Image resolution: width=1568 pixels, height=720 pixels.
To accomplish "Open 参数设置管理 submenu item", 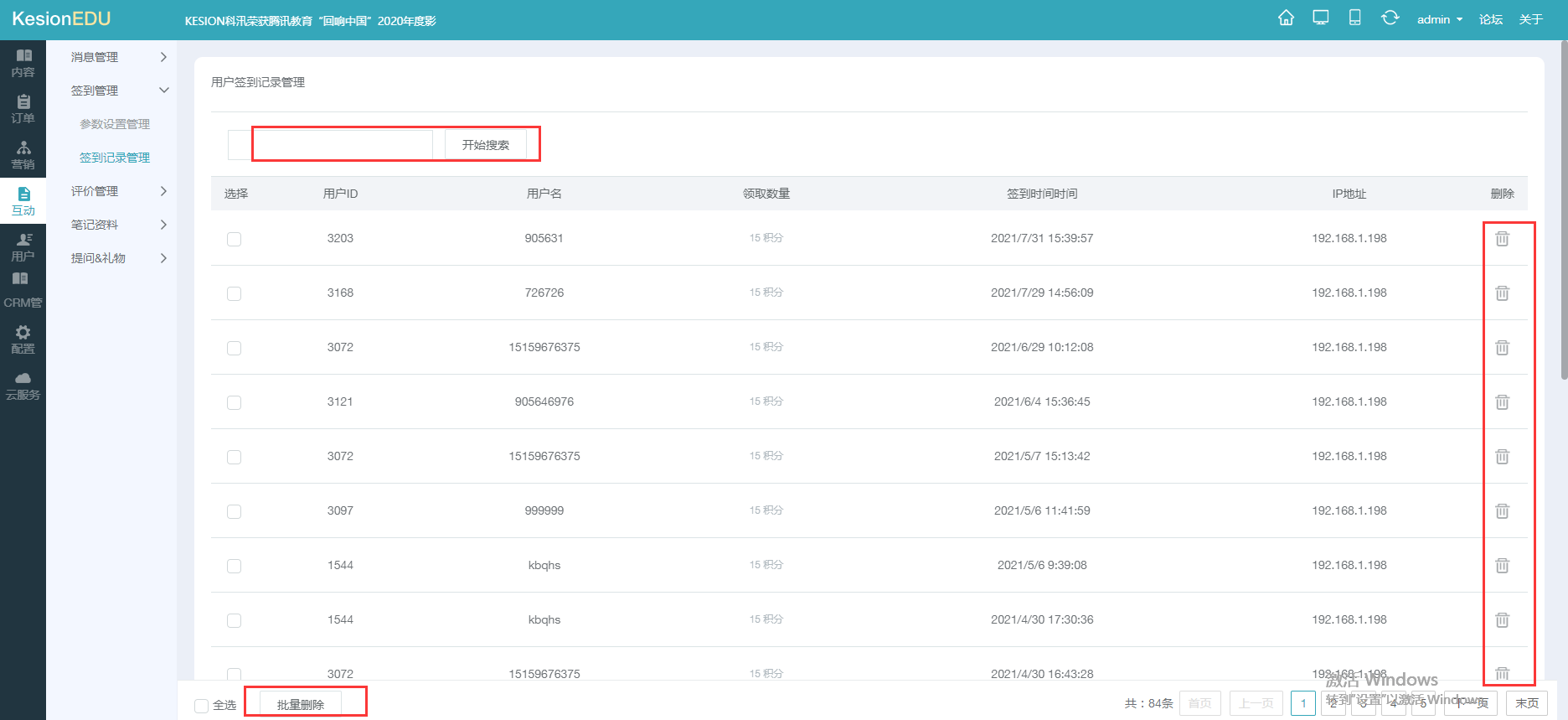I will pyautogui.click(x=115, y=124).
